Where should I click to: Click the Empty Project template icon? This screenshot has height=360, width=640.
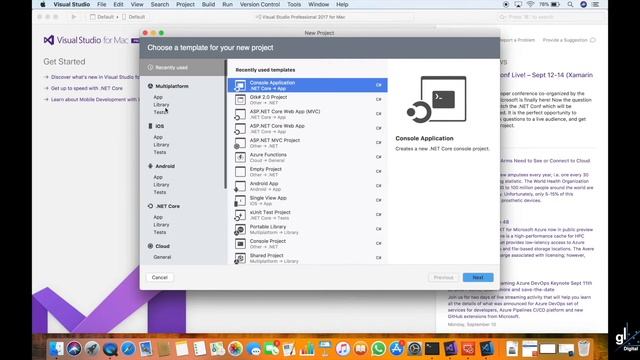240,171
